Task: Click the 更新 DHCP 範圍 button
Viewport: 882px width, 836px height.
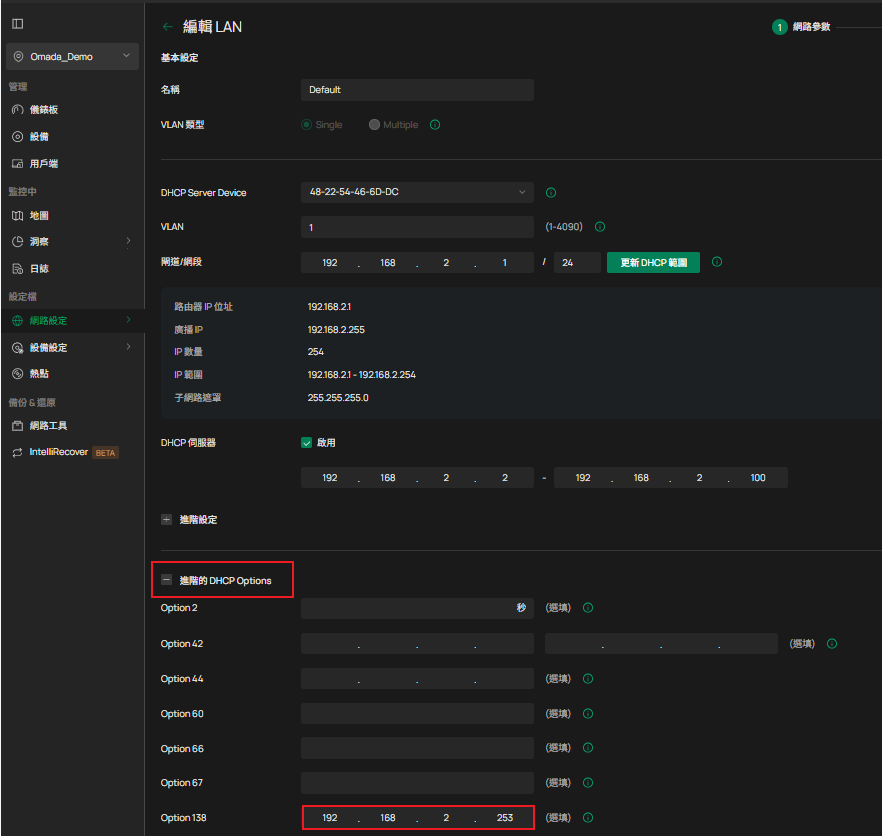Action: click(x=653, y=263)
